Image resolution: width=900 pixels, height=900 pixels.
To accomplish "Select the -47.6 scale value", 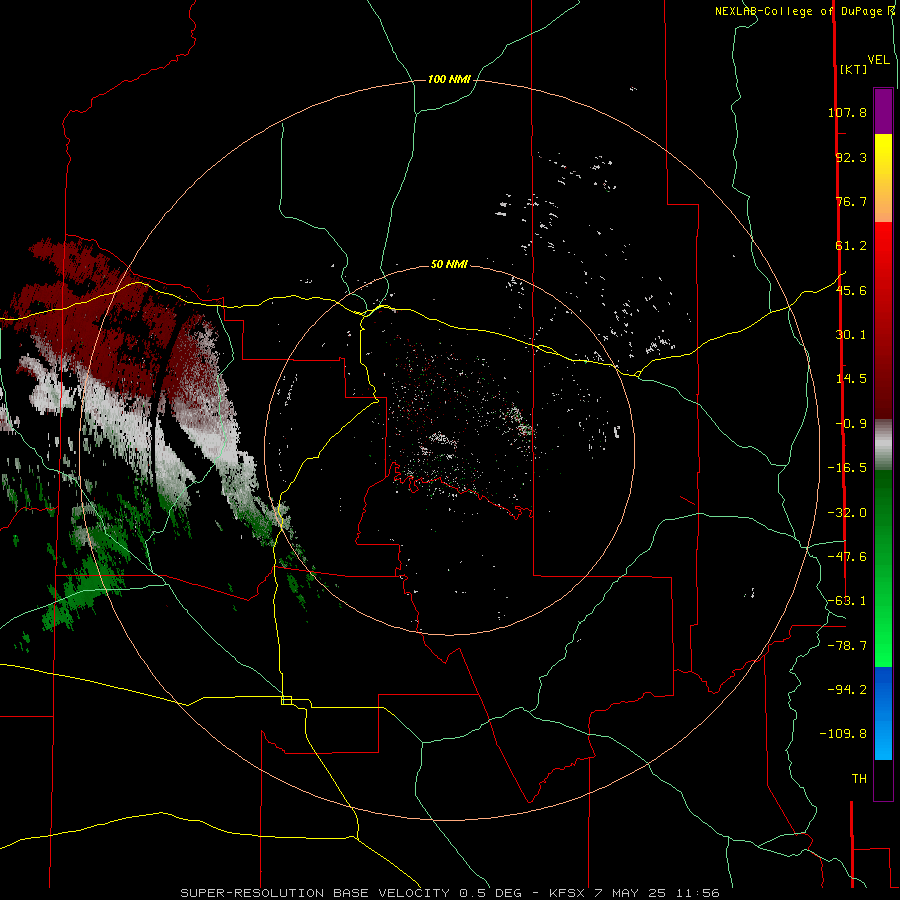I will coord(847,556).
